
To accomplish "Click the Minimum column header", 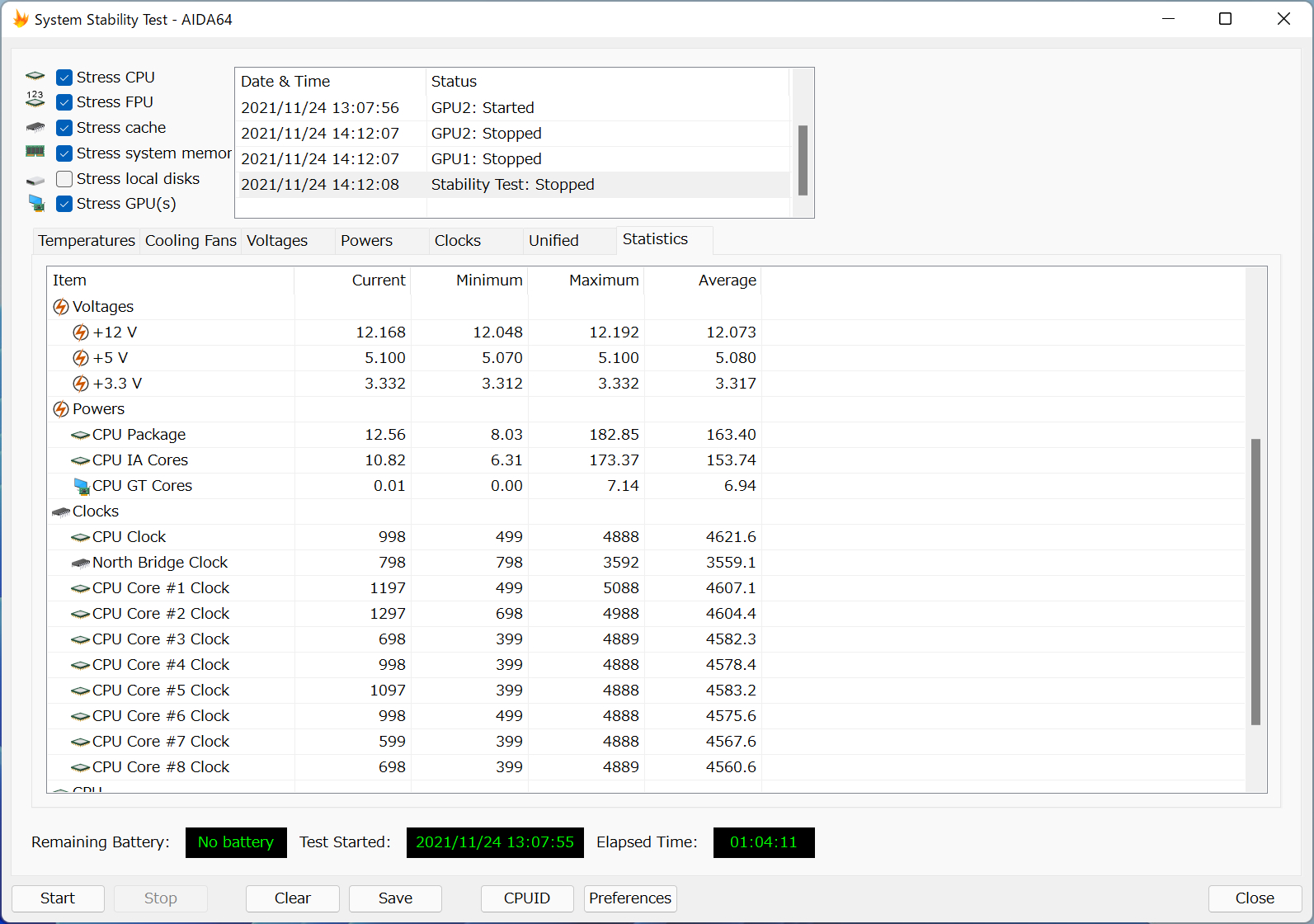I will [469, 280].
